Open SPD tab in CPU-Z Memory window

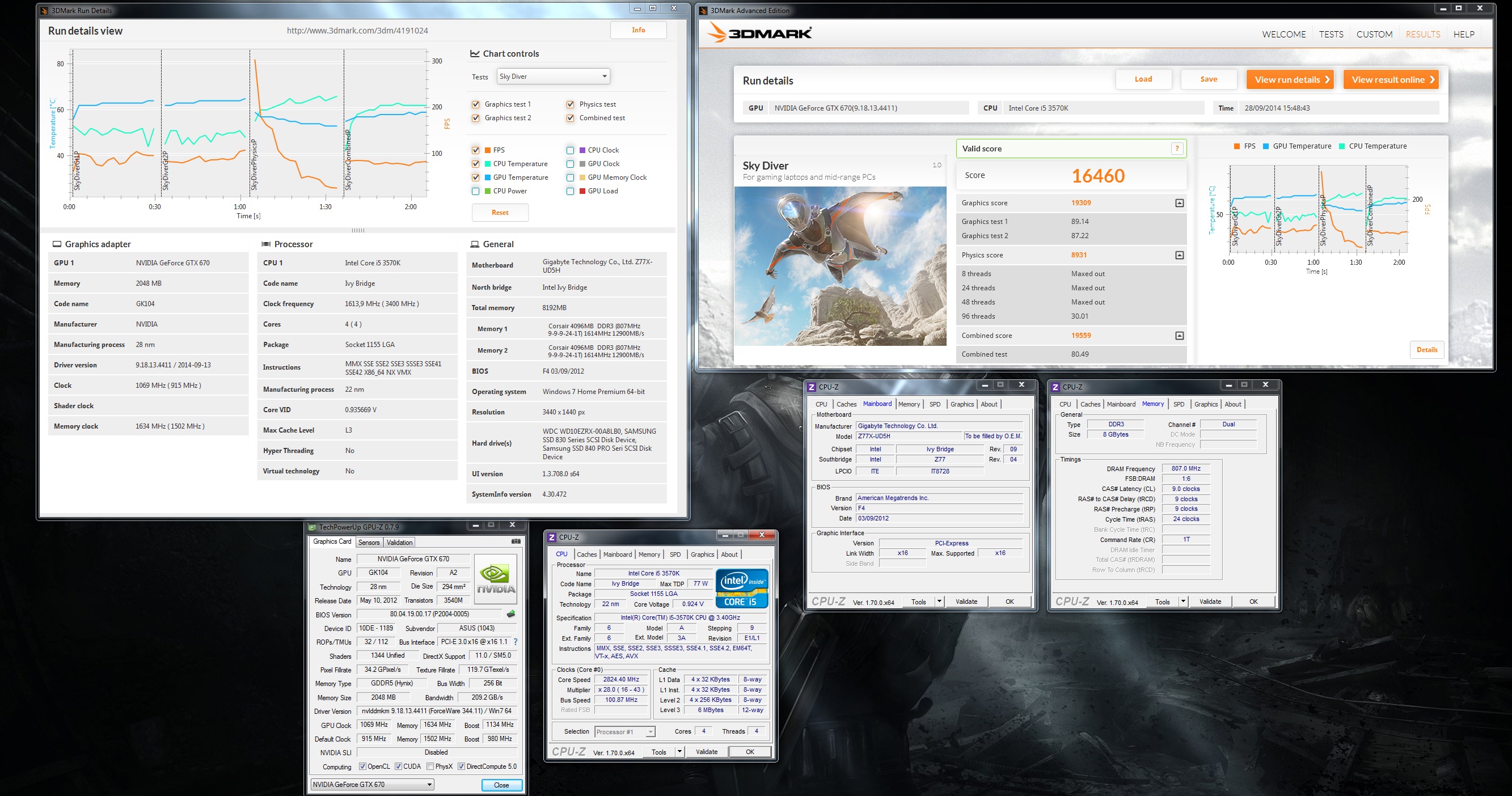click(x=1179, y=404)
